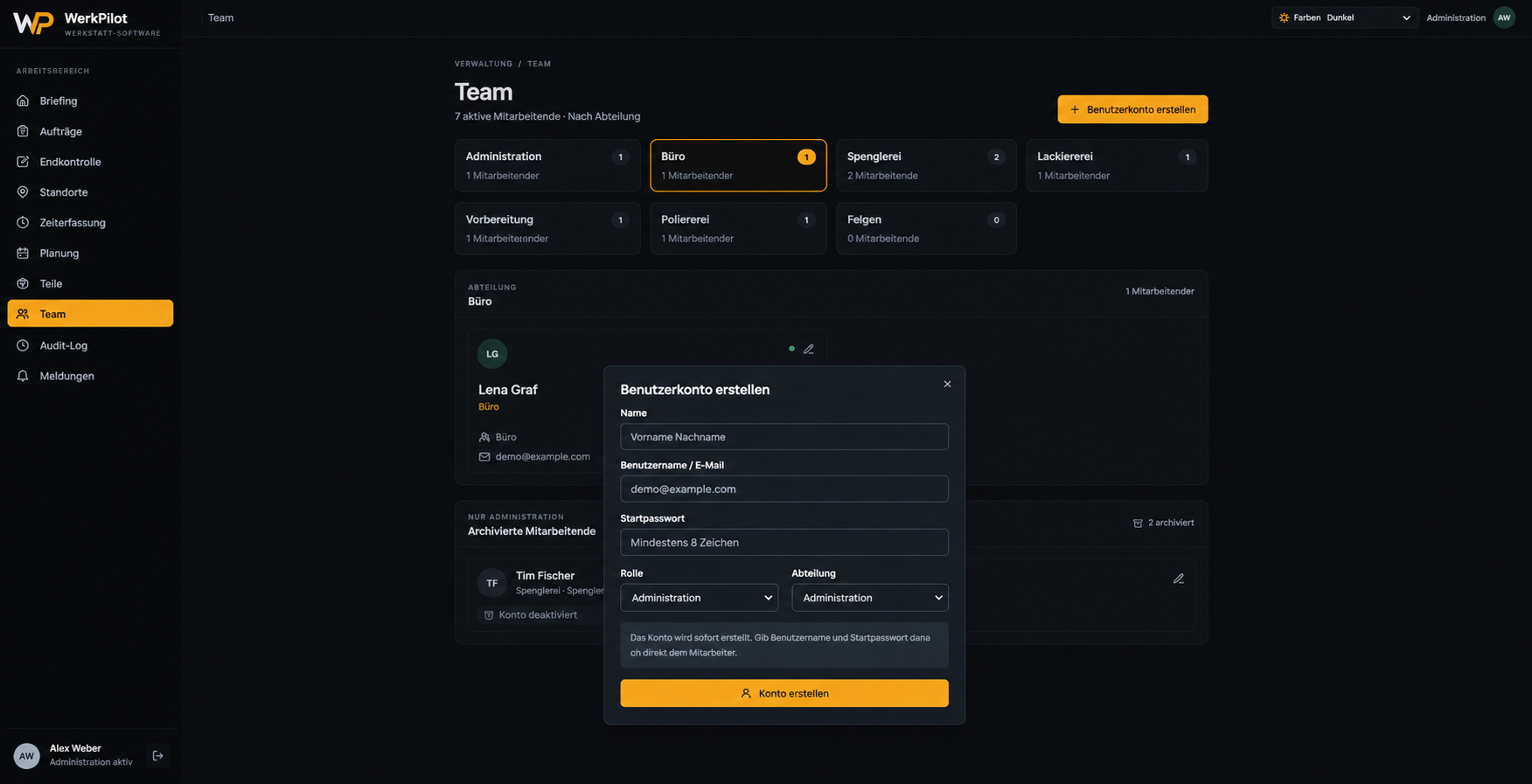The height and width of the screenshot is (784, 1532).
Task: Open Zeiterfassung in the sidebar
Action: tap(90, 223)
